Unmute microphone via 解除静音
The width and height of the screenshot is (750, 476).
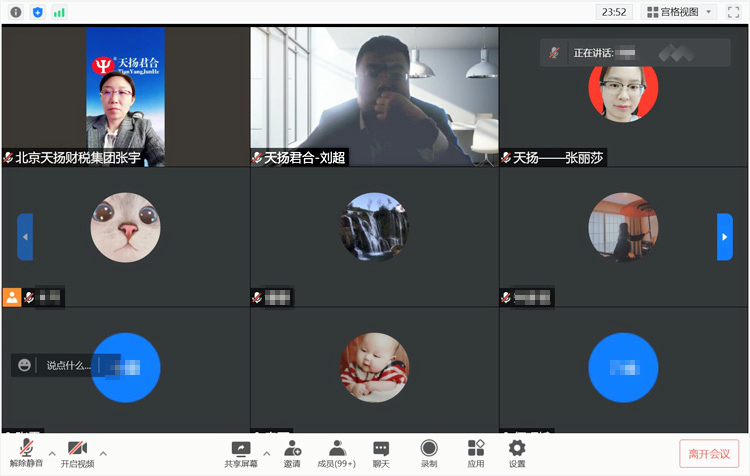(x=24, y=453)
